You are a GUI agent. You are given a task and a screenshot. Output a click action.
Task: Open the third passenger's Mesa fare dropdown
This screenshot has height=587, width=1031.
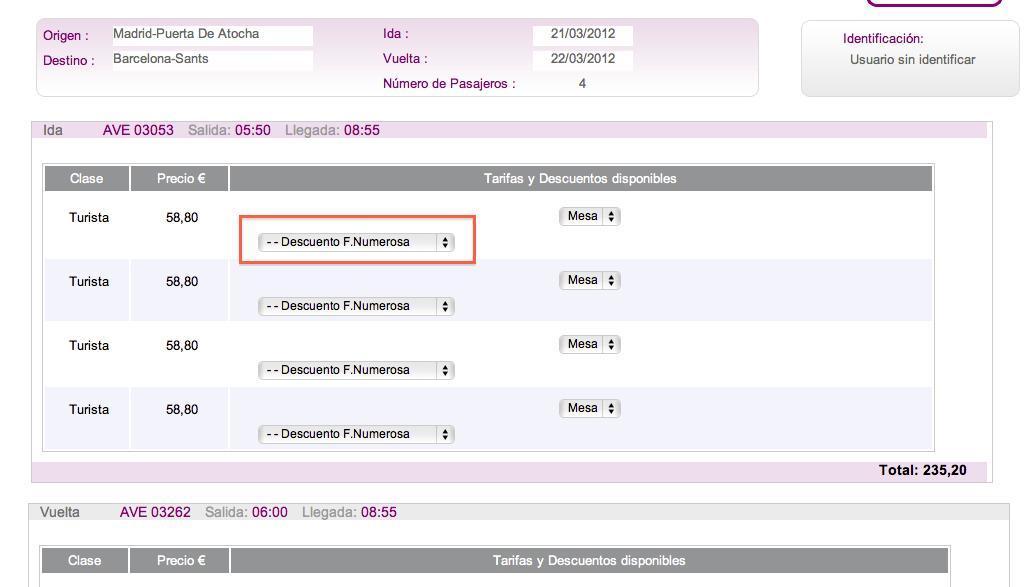(x=589, y=344)
